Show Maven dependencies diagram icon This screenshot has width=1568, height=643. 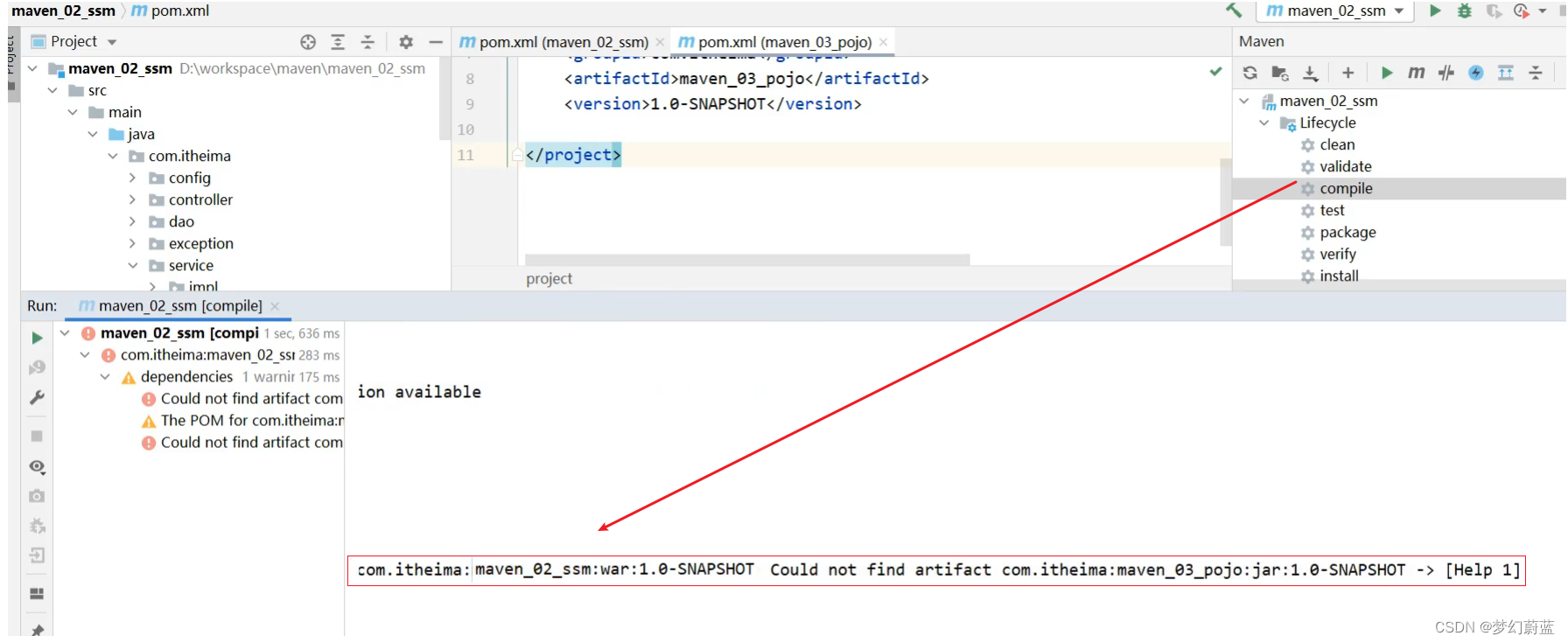pos(1506,73)
